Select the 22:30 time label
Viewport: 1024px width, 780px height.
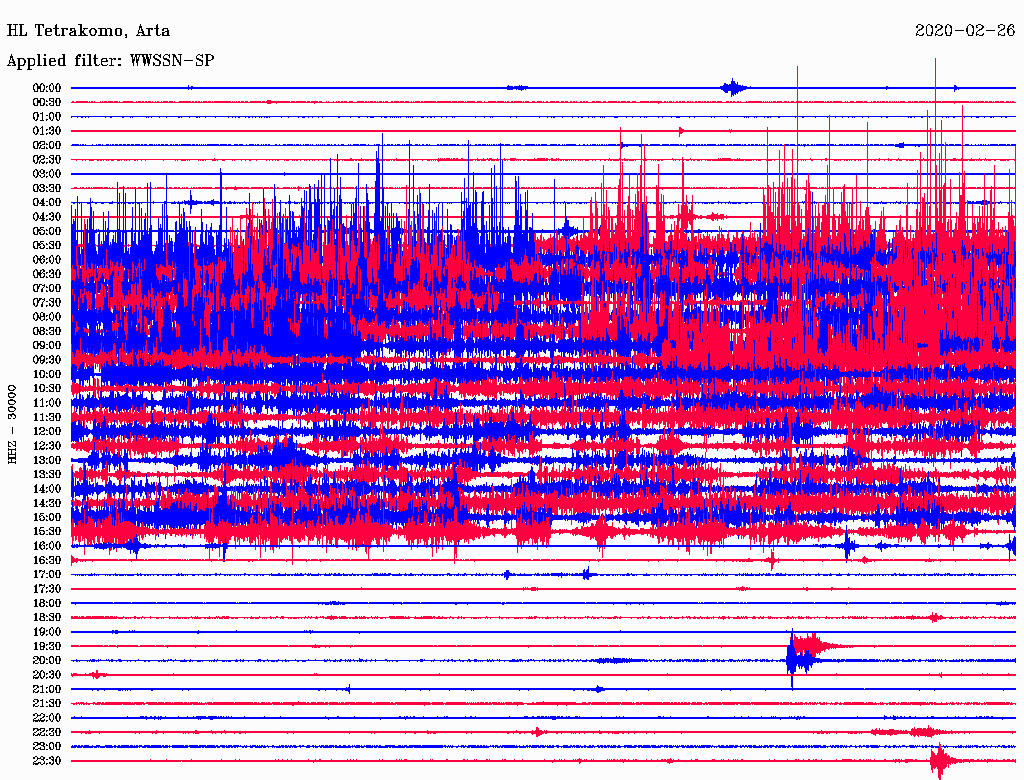click(x=47, y=732)
